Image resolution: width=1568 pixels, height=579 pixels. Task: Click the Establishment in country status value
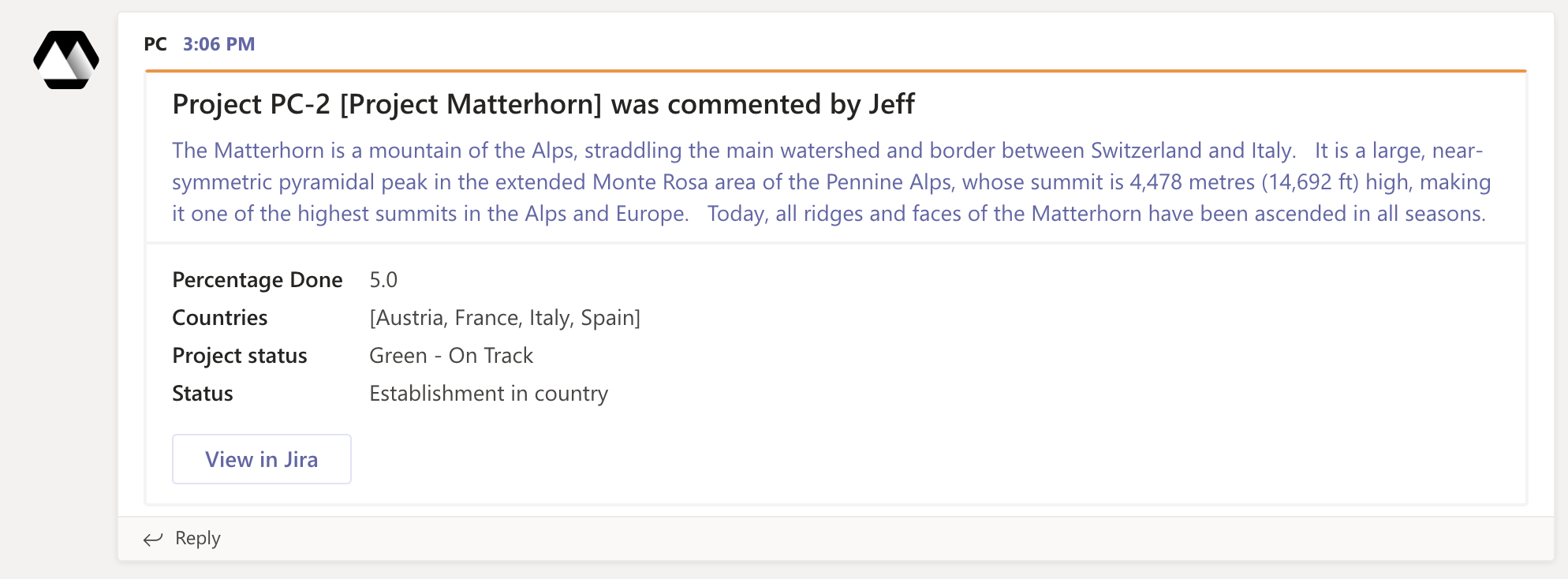point(488,394)
